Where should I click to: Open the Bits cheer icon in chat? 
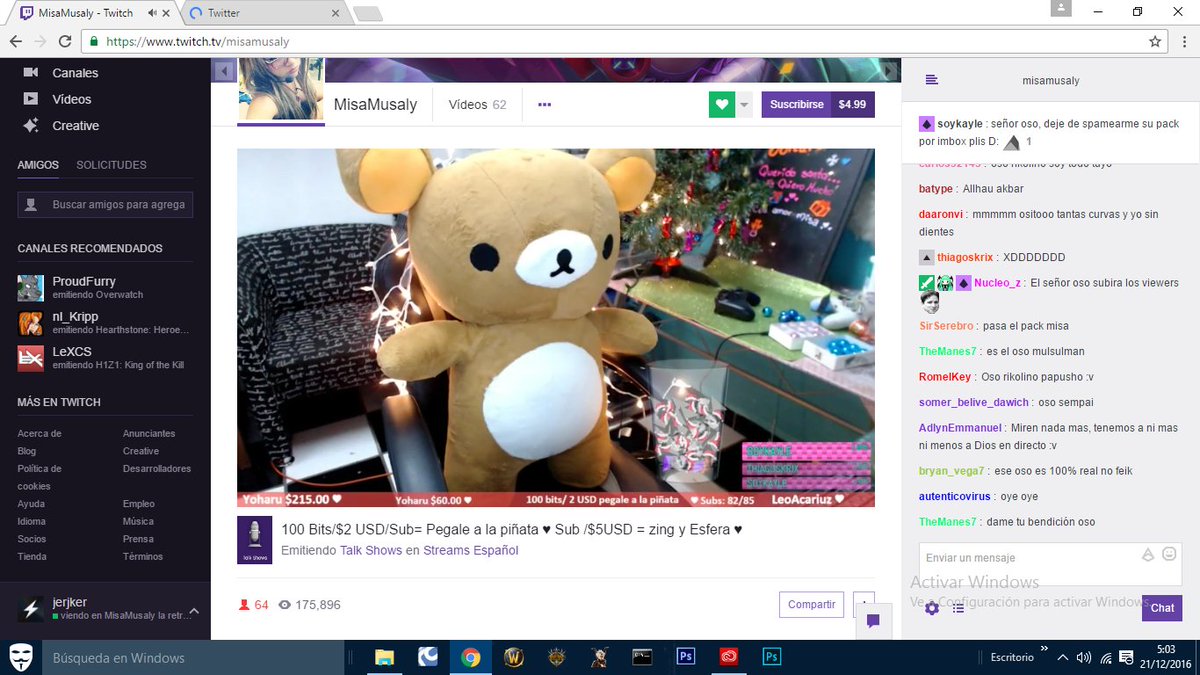click(1148, 554)
